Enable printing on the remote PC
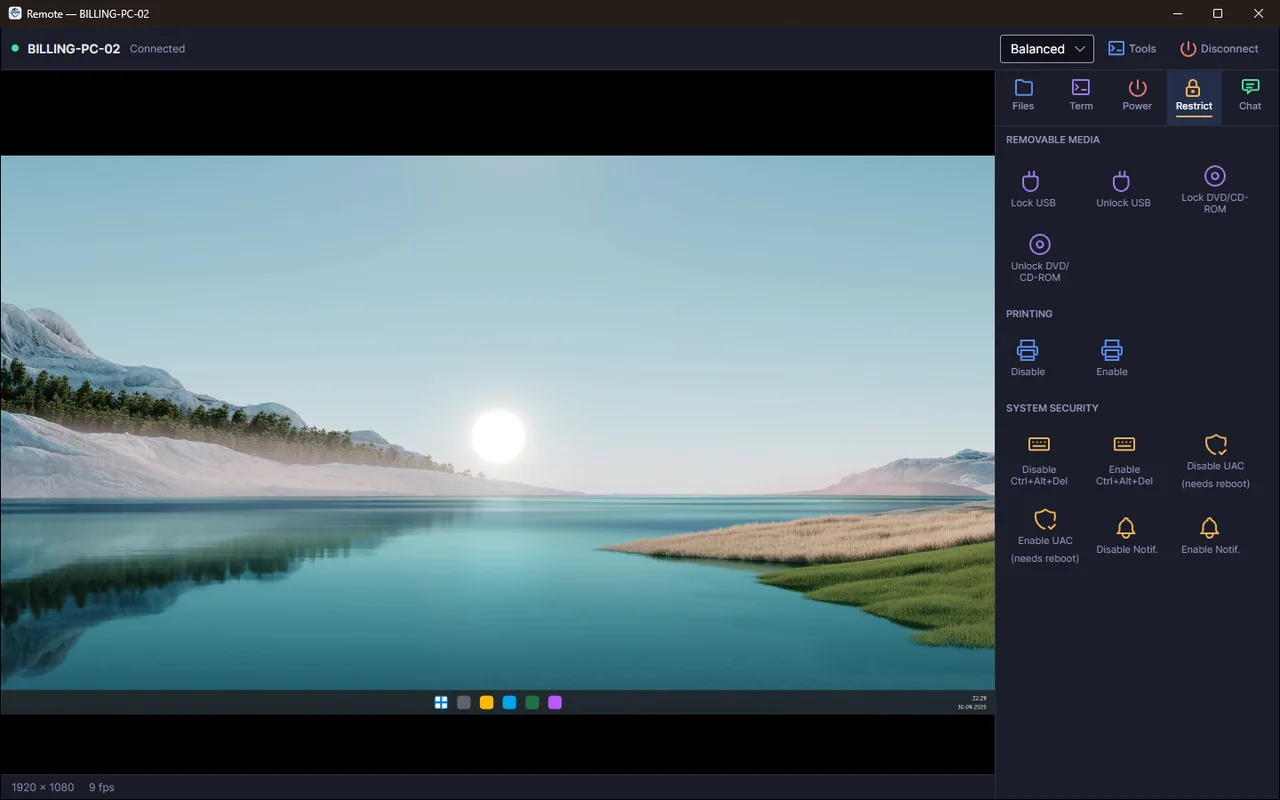 [x=1112, y=358]
